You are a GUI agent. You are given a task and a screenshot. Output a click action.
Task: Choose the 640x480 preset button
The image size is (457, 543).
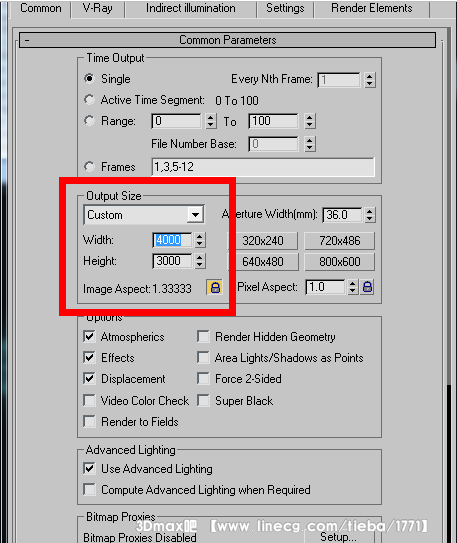262,262
